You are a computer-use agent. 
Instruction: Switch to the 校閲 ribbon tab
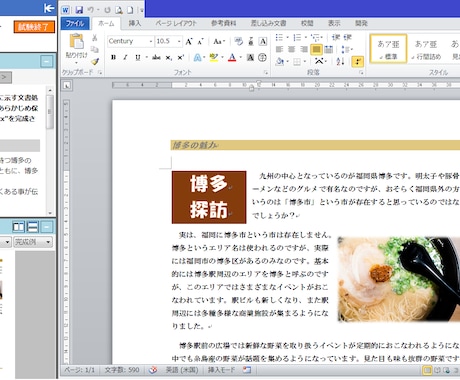click(307, 23)
